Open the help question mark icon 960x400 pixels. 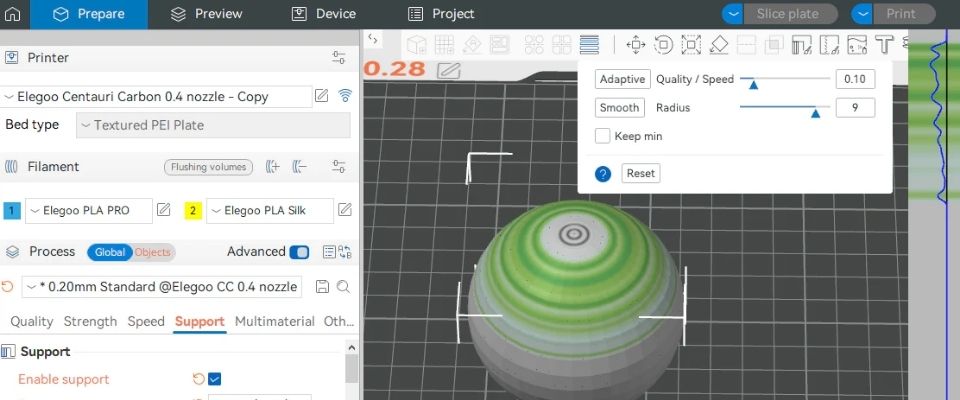pyautogui.click(x=603, y=174)
